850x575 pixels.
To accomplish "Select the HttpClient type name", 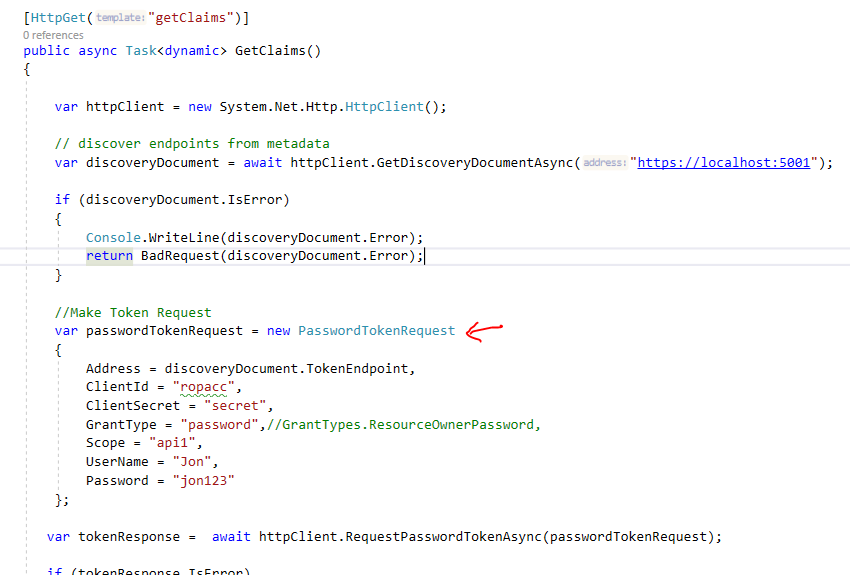I will (384, 107).
